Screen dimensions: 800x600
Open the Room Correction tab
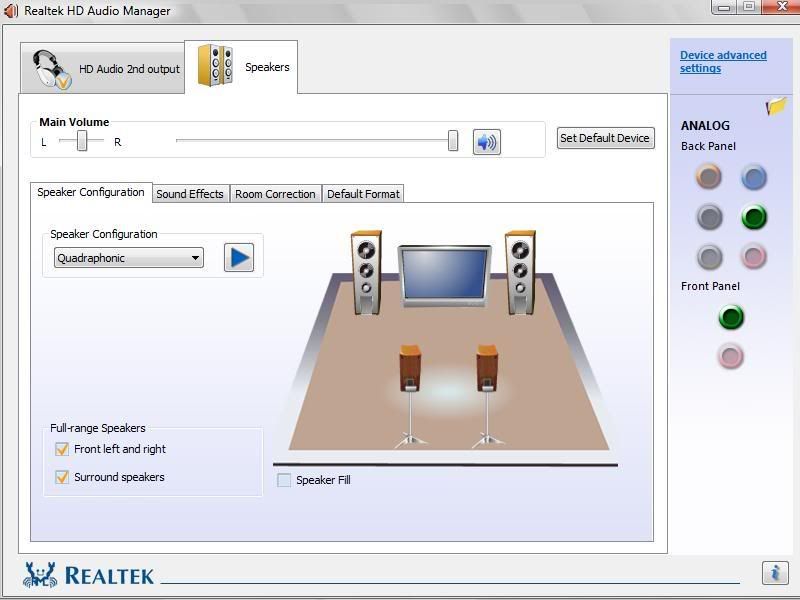[x=275, y=194]
